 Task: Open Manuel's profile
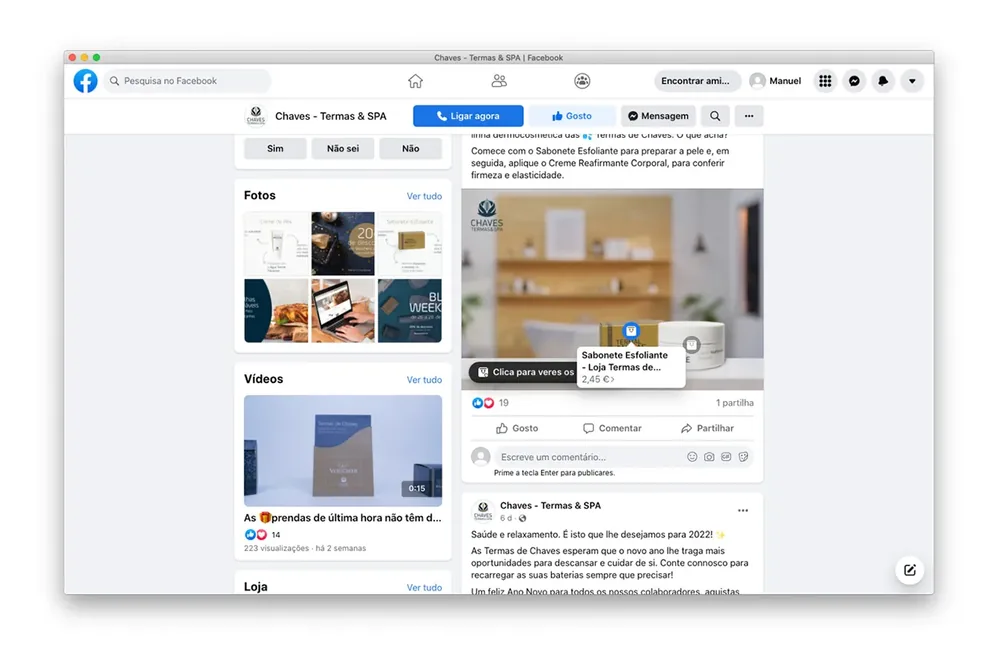pos(776,81)
